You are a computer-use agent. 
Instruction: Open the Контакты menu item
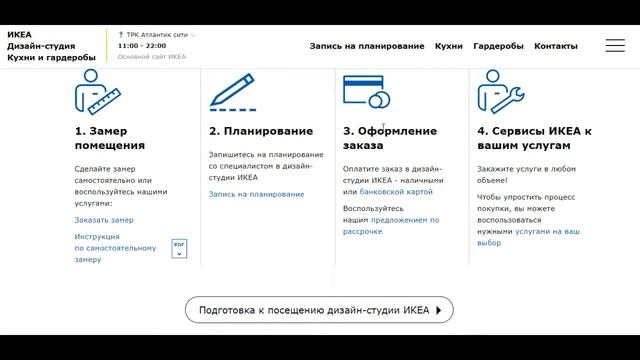click(556, 46)
